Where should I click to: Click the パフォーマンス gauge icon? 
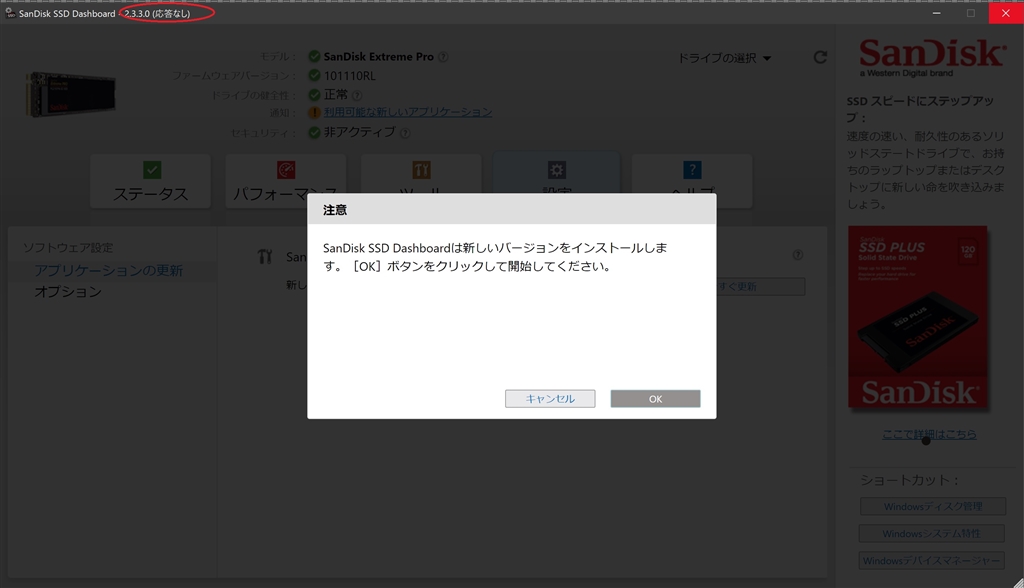coord(286,170)
